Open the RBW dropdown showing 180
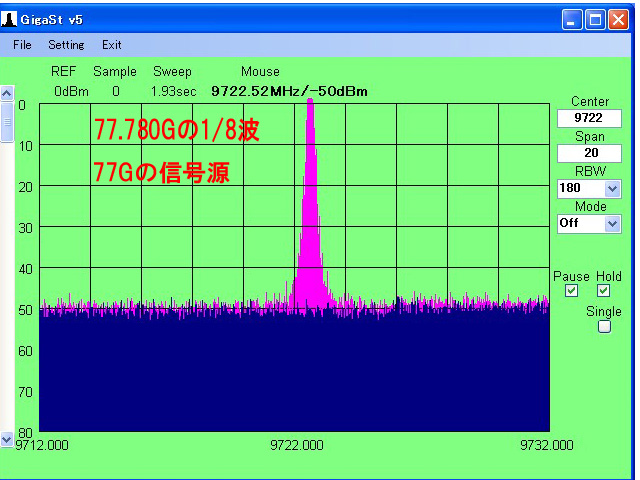The image size is (640, 480). pos(589,189)
